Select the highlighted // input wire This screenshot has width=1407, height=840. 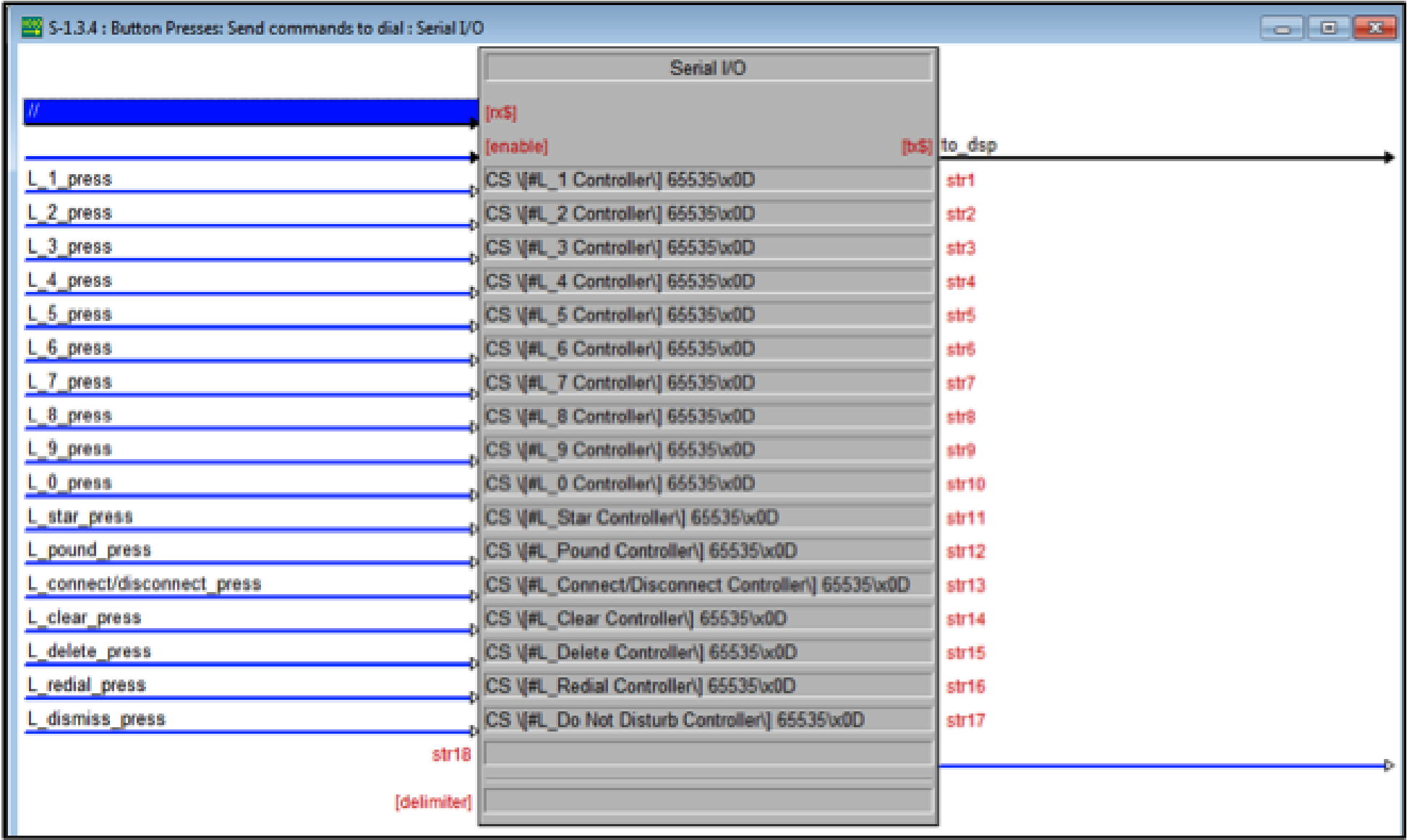coord(246,112)
